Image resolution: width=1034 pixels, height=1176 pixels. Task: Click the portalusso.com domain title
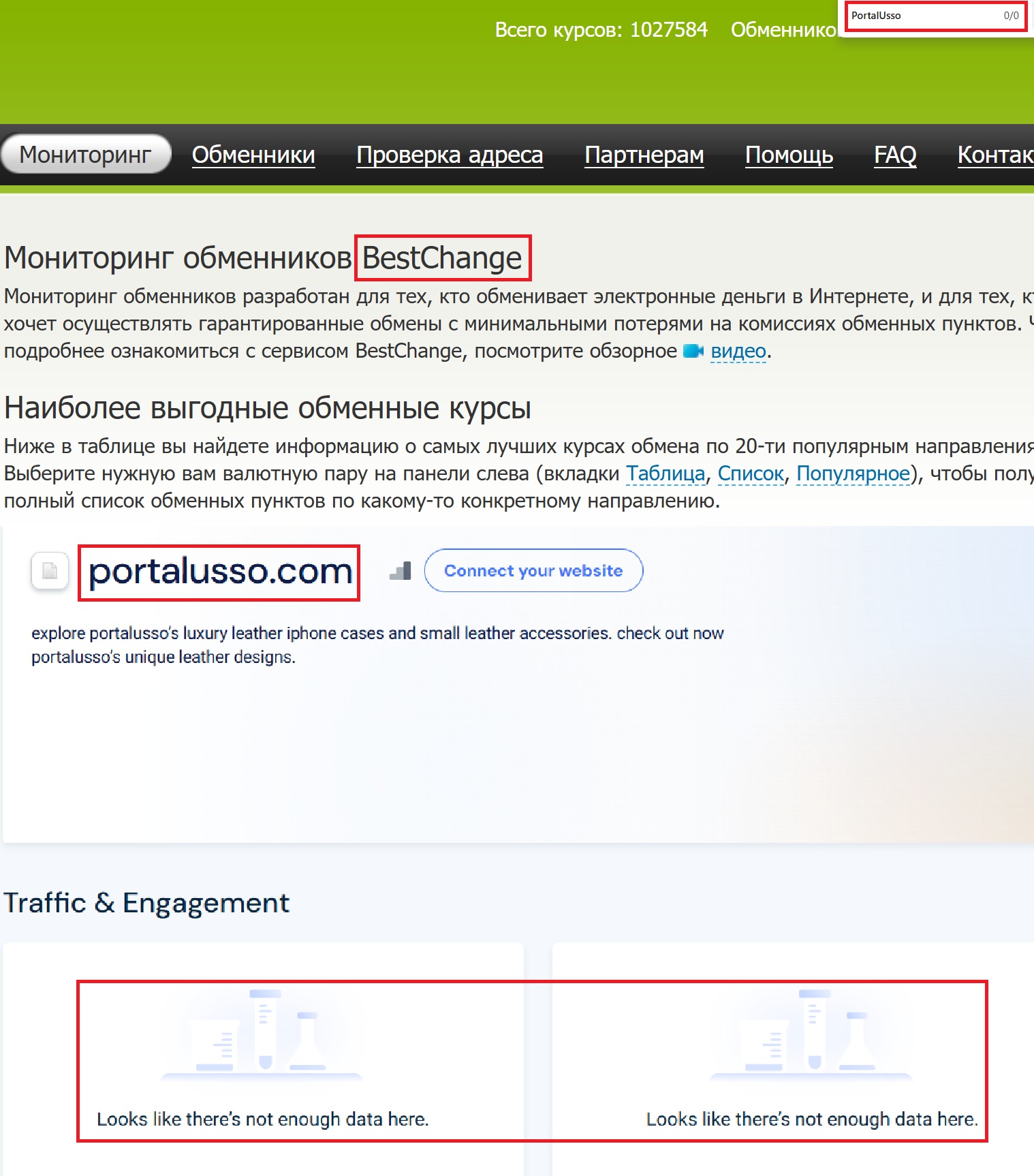pos(219,572)
